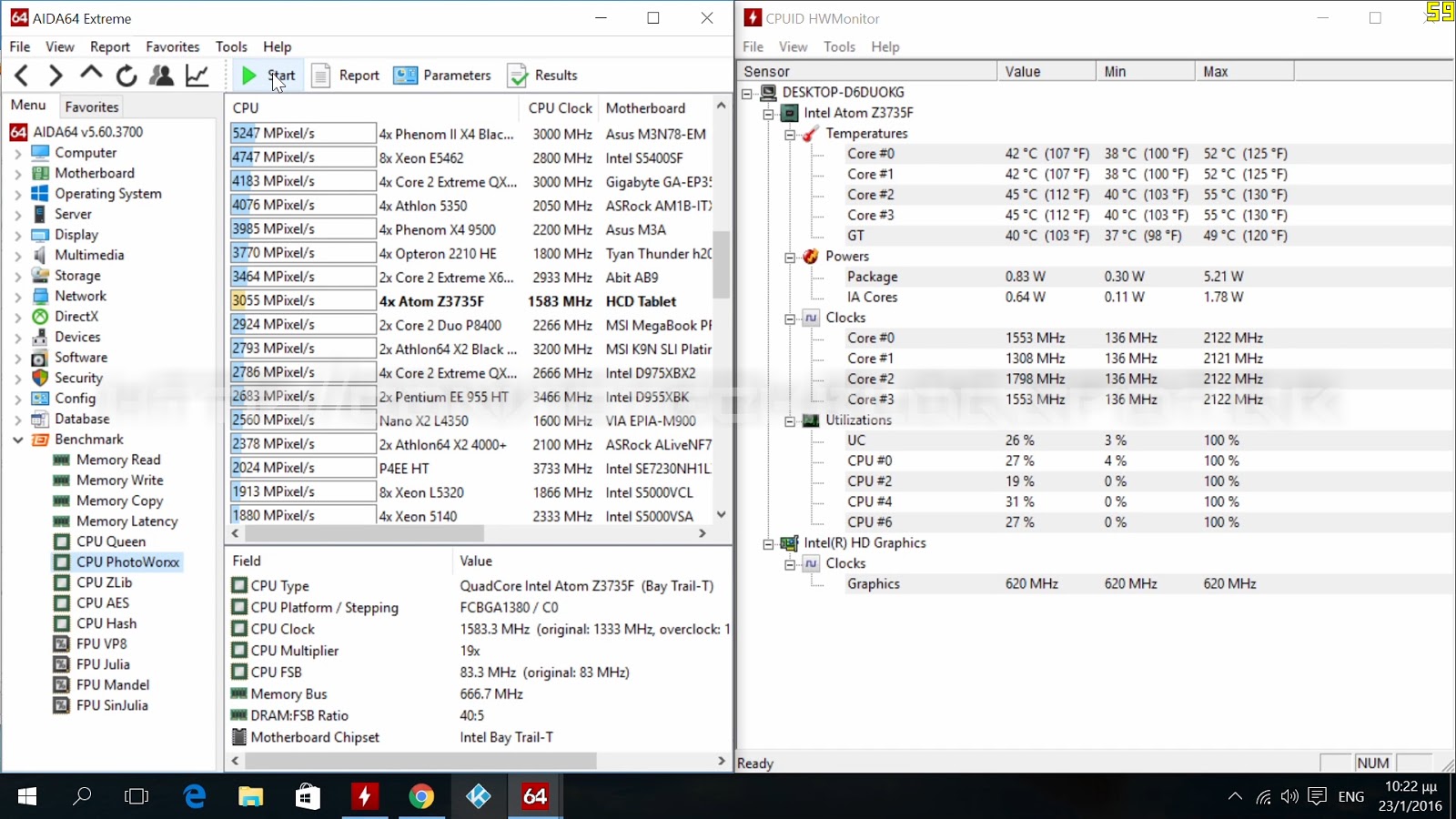Image resolution: width=1456 pixels, height=819 pixels.
Task: Select FPU Julia benchmark
Action: point(103,664)
